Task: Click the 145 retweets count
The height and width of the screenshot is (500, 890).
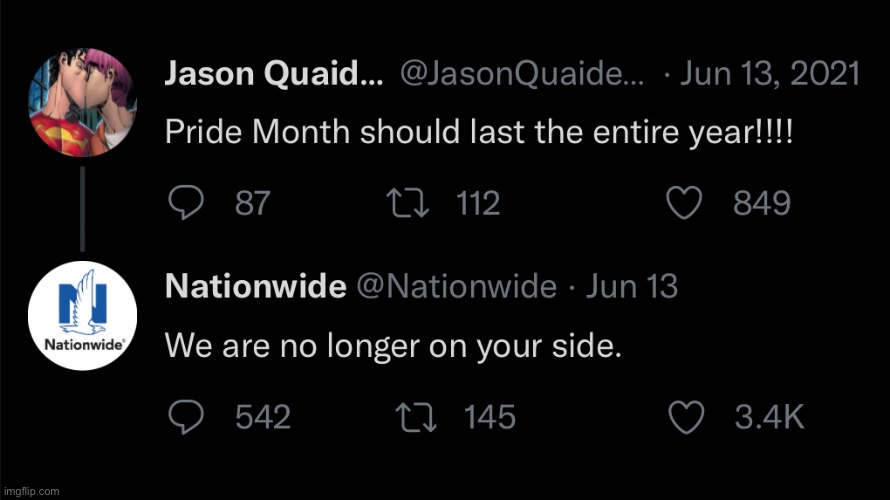Action: [x=490, y=416]
